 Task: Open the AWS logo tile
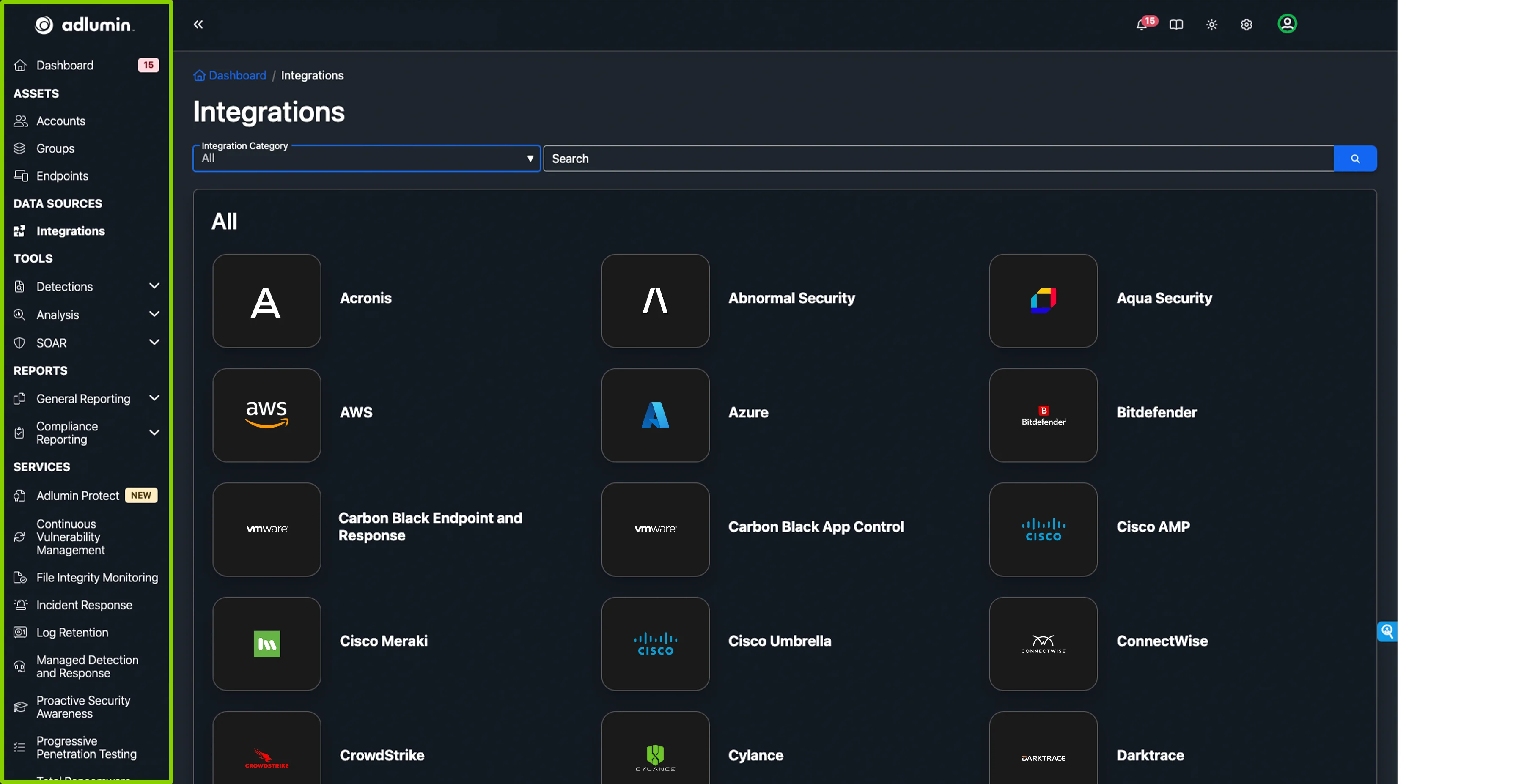(x=266, y=415)
